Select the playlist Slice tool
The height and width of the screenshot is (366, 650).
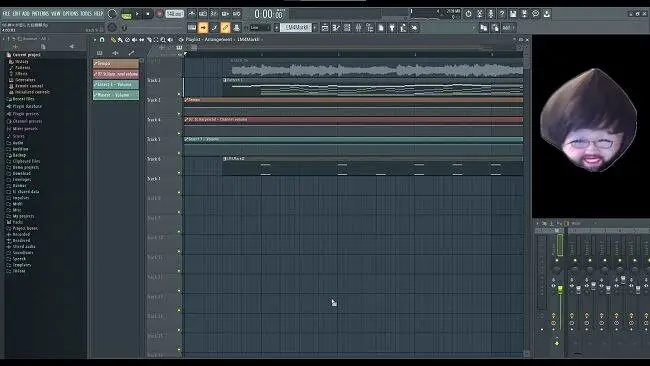[149, 40]
